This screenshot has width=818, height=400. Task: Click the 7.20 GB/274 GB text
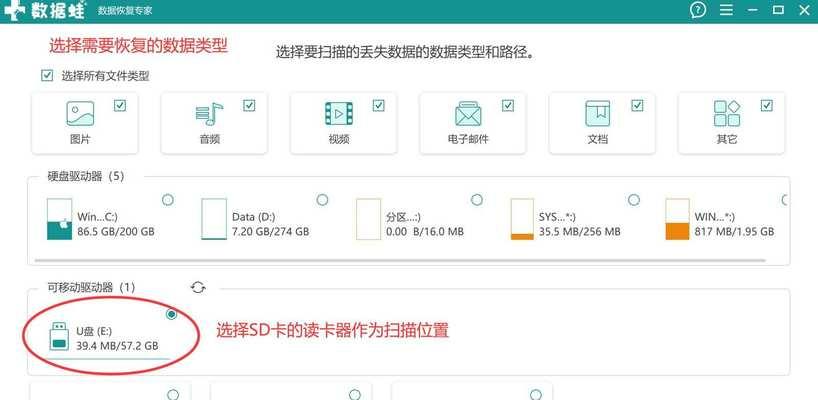pyautogui.click(x=270, y=231)
